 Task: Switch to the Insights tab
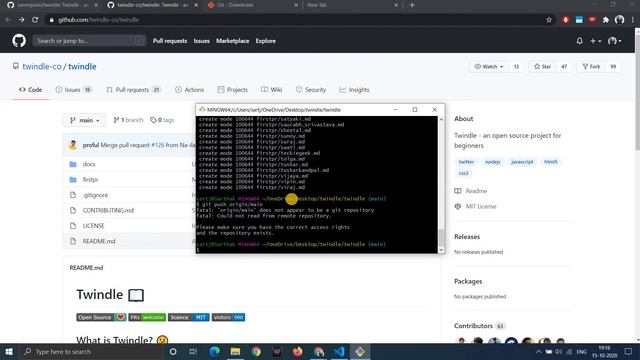(354, 90)
